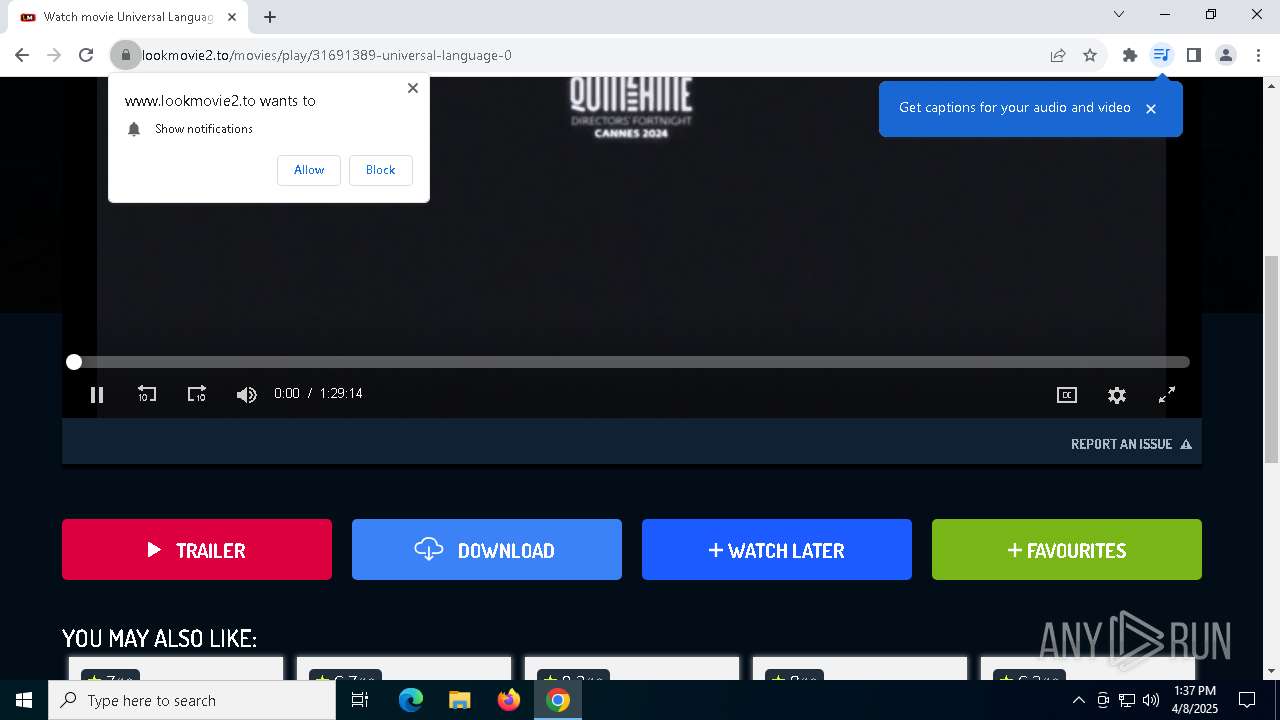The height and width of the screenshot is (720, 1280).
Task: Click the taskbar search box
Action: pyautogui.click(x=192, y=700)
